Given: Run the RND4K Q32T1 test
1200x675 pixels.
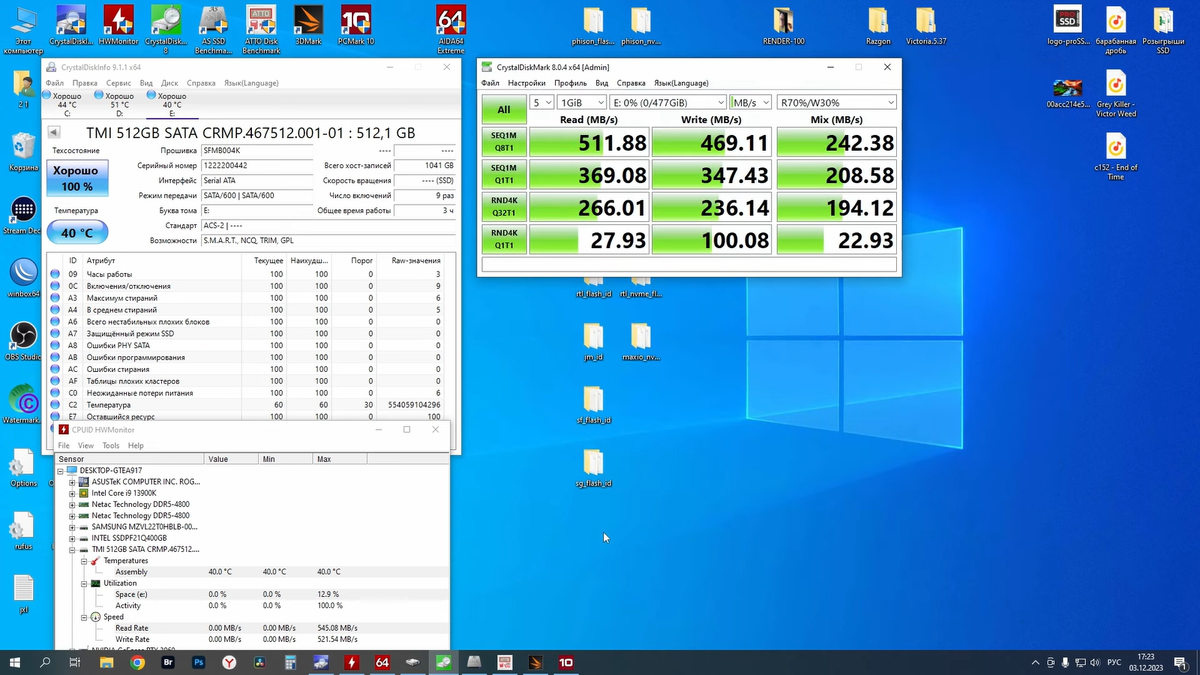Looking at the screenshot, I should coord(503,207).
